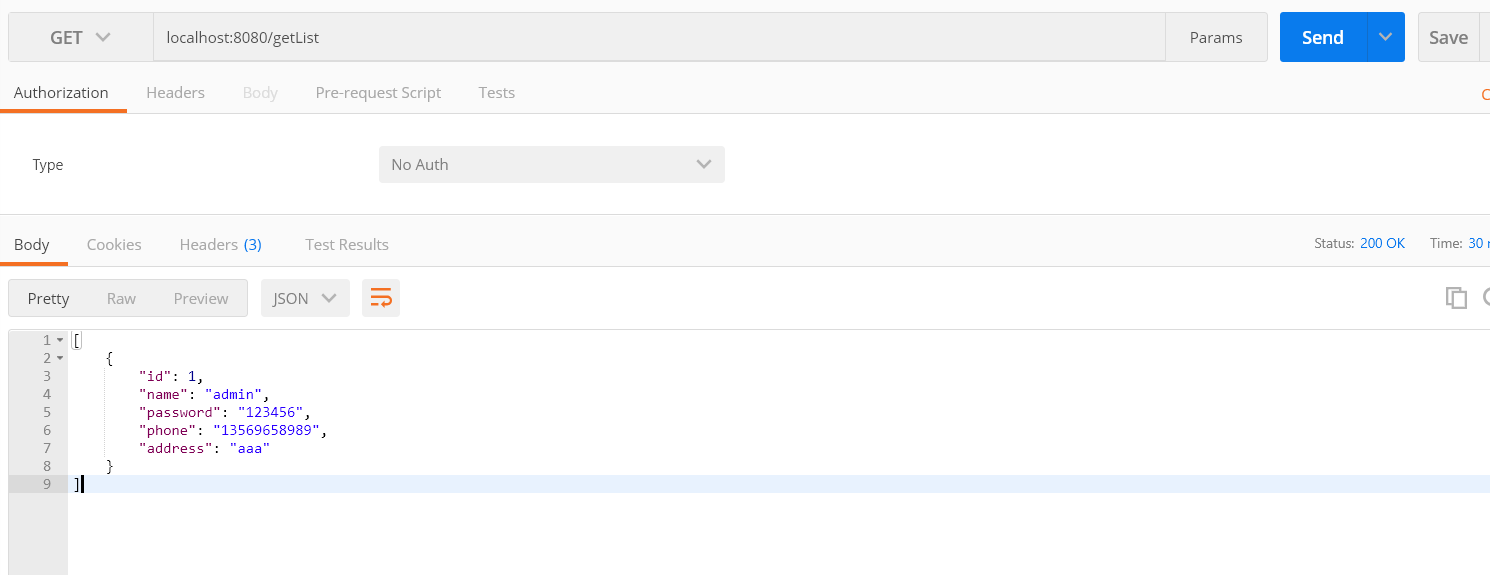Viewport: 1490px width, 575px height.
Task: Open the response Cookies tab
Action: click(114, 244)
